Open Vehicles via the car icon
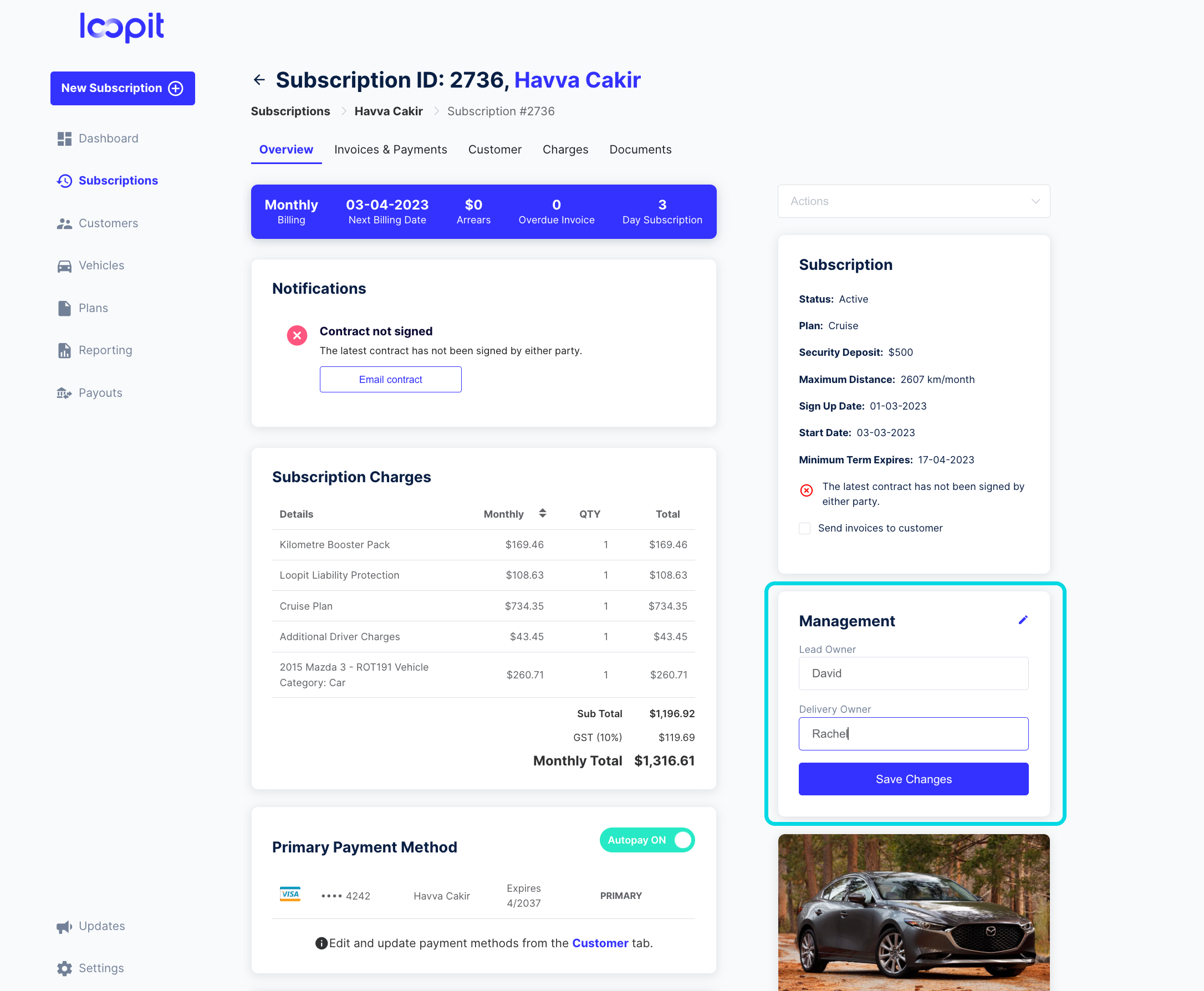This screenshot has height=991, width=1204. [x=64, y=266]
